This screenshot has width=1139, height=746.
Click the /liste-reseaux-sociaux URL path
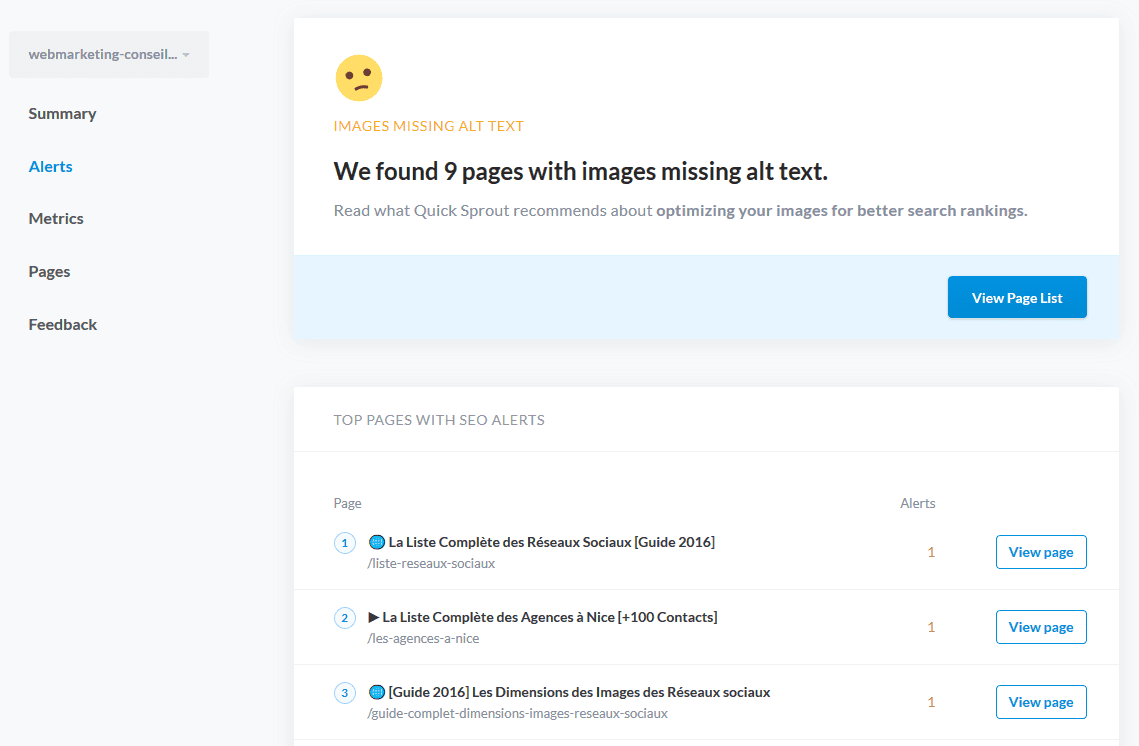(431, 564)
